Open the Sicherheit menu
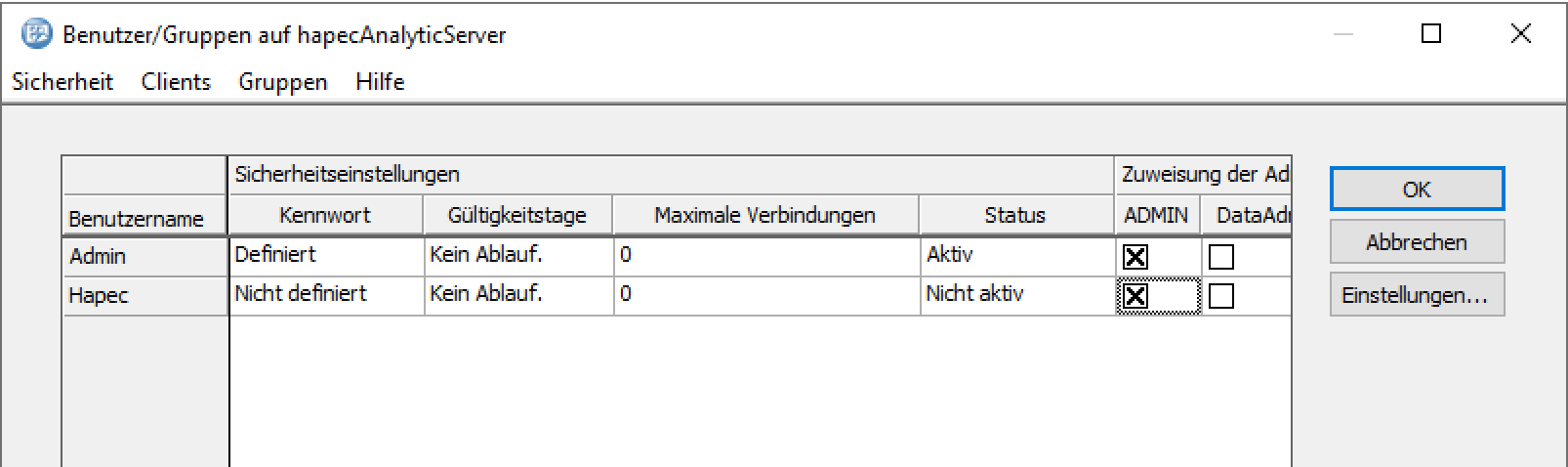 tap(62, 82)
